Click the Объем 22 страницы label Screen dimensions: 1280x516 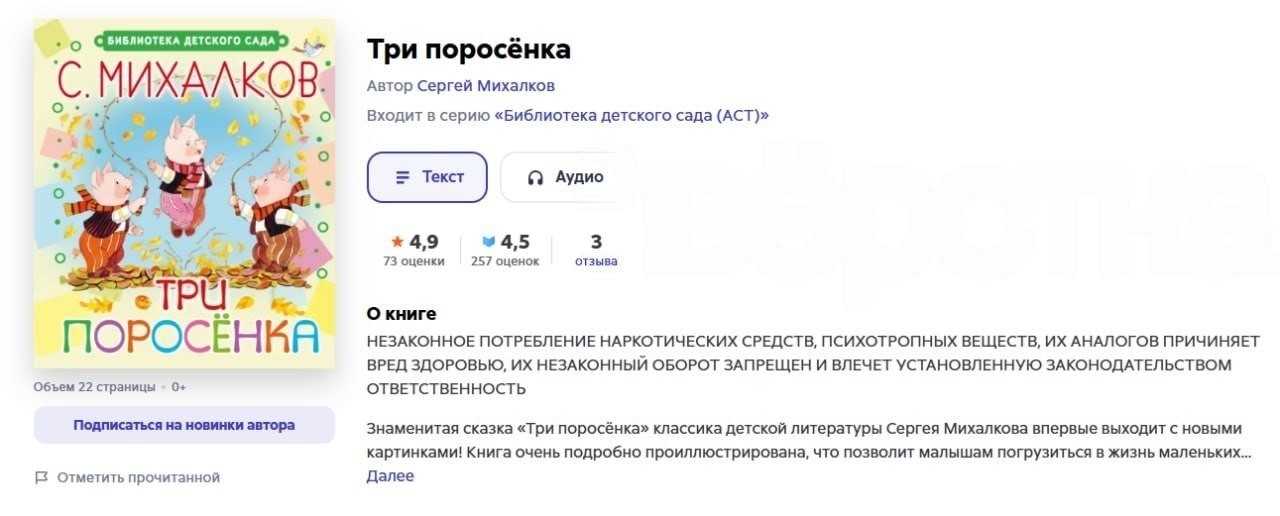click(x=95, y=386)
